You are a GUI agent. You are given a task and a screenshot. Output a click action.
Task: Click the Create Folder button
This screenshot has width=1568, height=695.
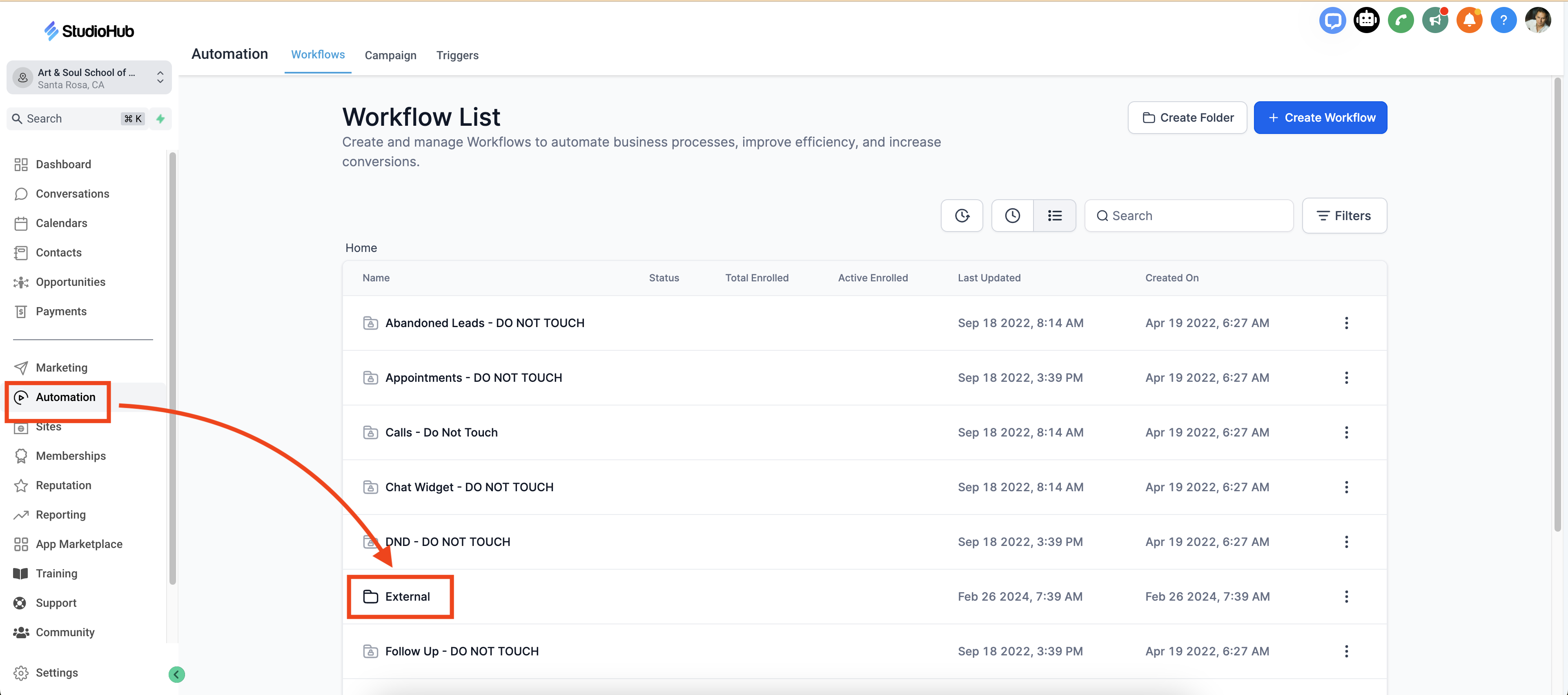coord(1187,118)
